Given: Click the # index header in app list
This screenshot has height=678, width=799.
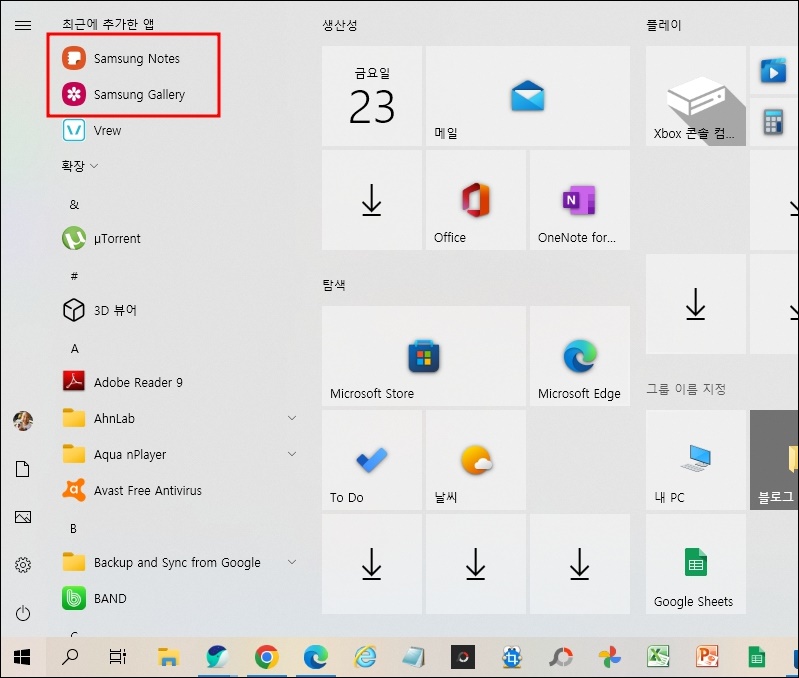Looking at the screenshot, I should 74,276.
